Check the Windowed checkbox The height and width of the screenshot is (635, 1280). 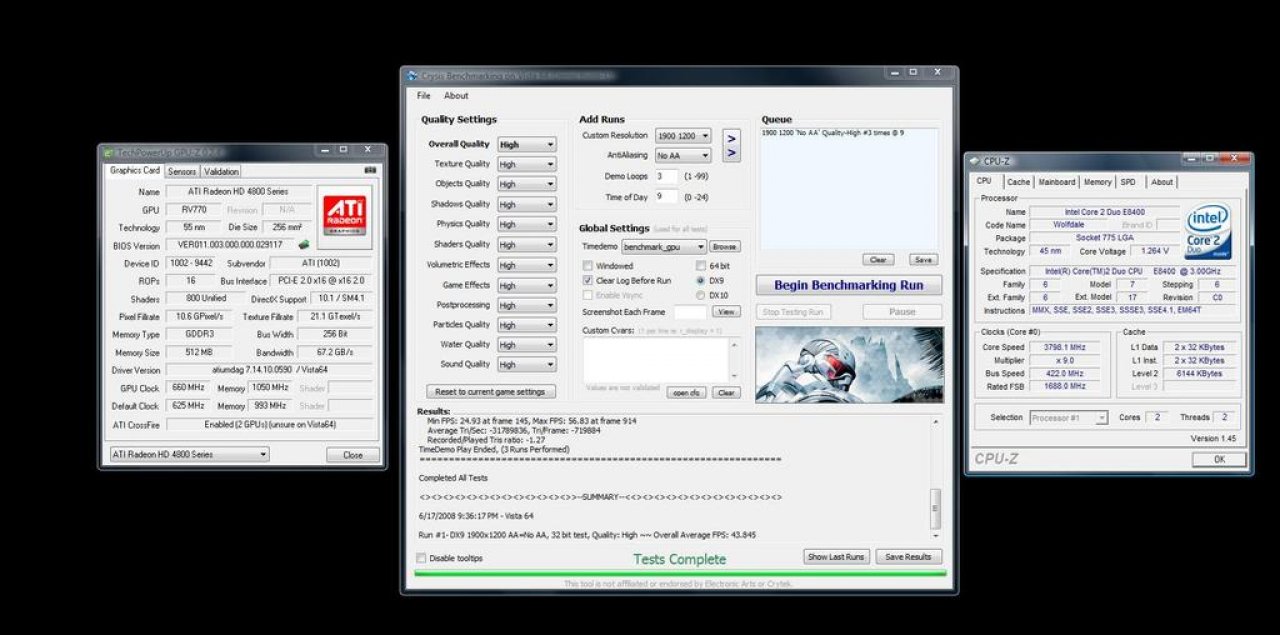click(588, 266)
